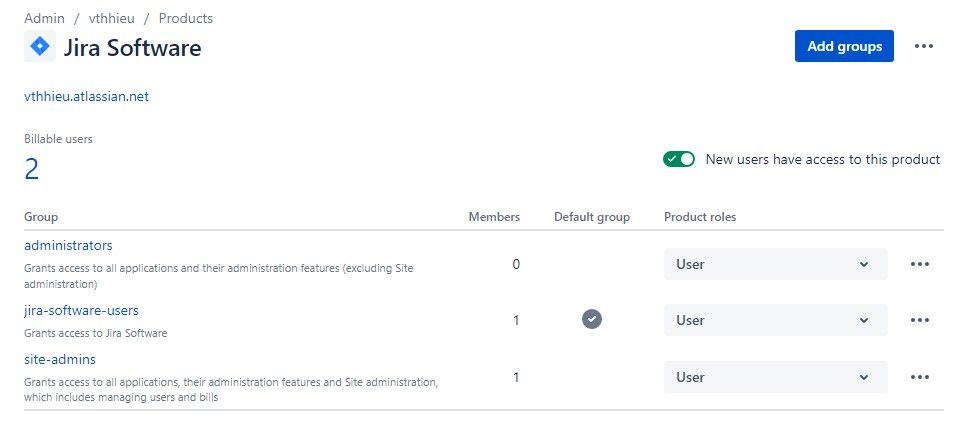The height and width of the screenshot is (423, 964).
Task: Expand the product role dropdown for site-admins
Action: pyautogui.click(x=775, y=377)
